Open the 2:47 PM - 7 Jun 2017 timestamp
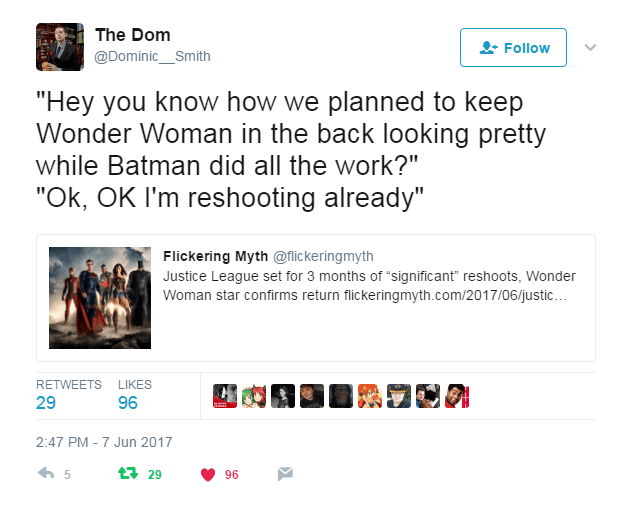 click(104, 441)
